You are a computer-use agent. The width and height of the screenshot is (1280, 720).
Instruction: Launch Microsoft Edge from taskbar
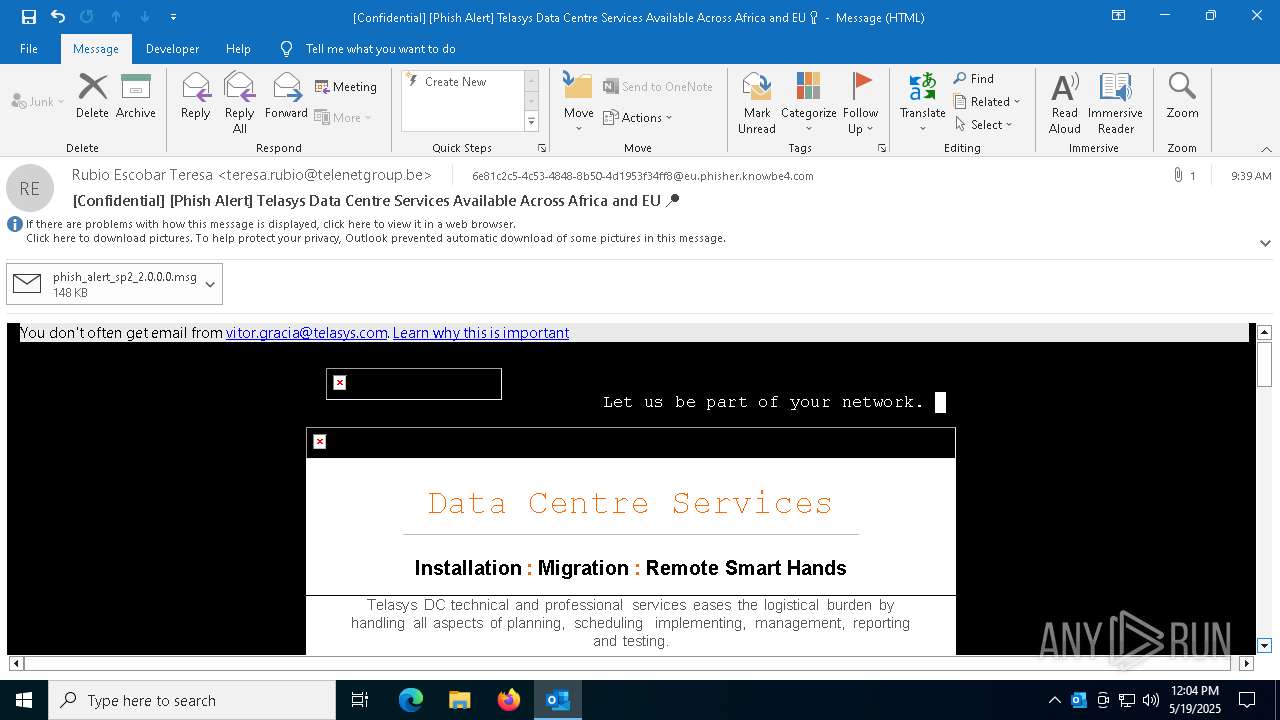[411, 700]
